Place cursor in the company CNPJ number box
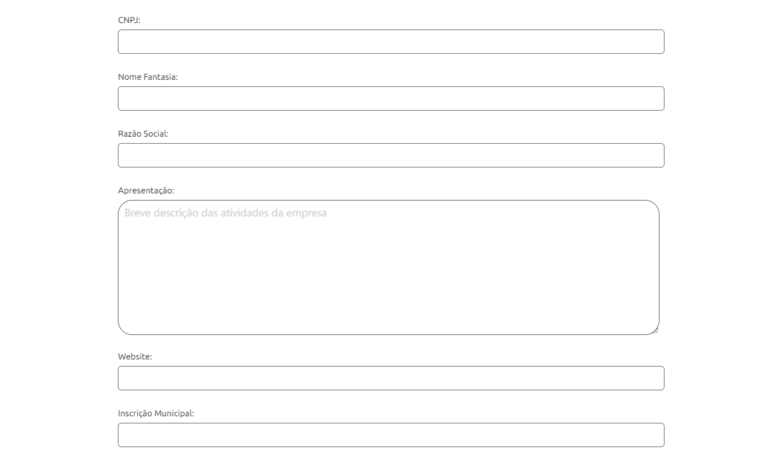768x463 pixels. click(391, 42)
